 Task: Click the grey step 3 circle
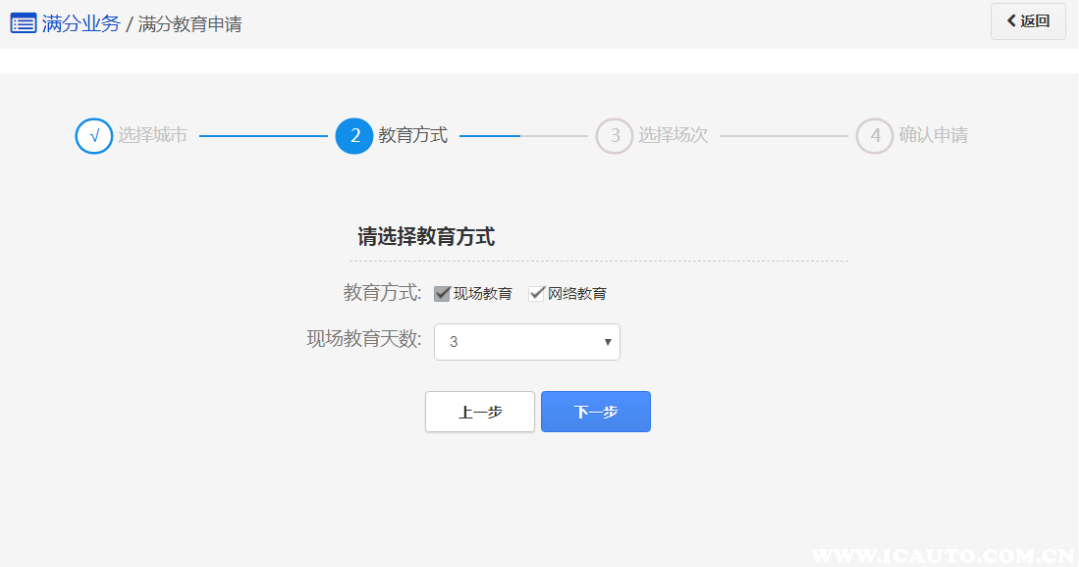pos(614,136)
